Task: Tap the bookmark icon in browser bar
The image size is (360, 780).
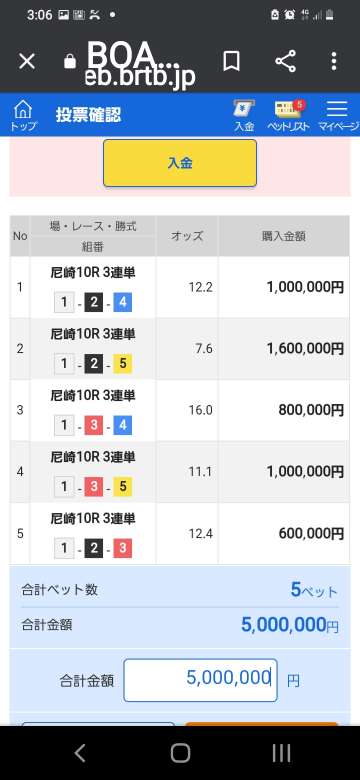Action: [x=231, y=62]
